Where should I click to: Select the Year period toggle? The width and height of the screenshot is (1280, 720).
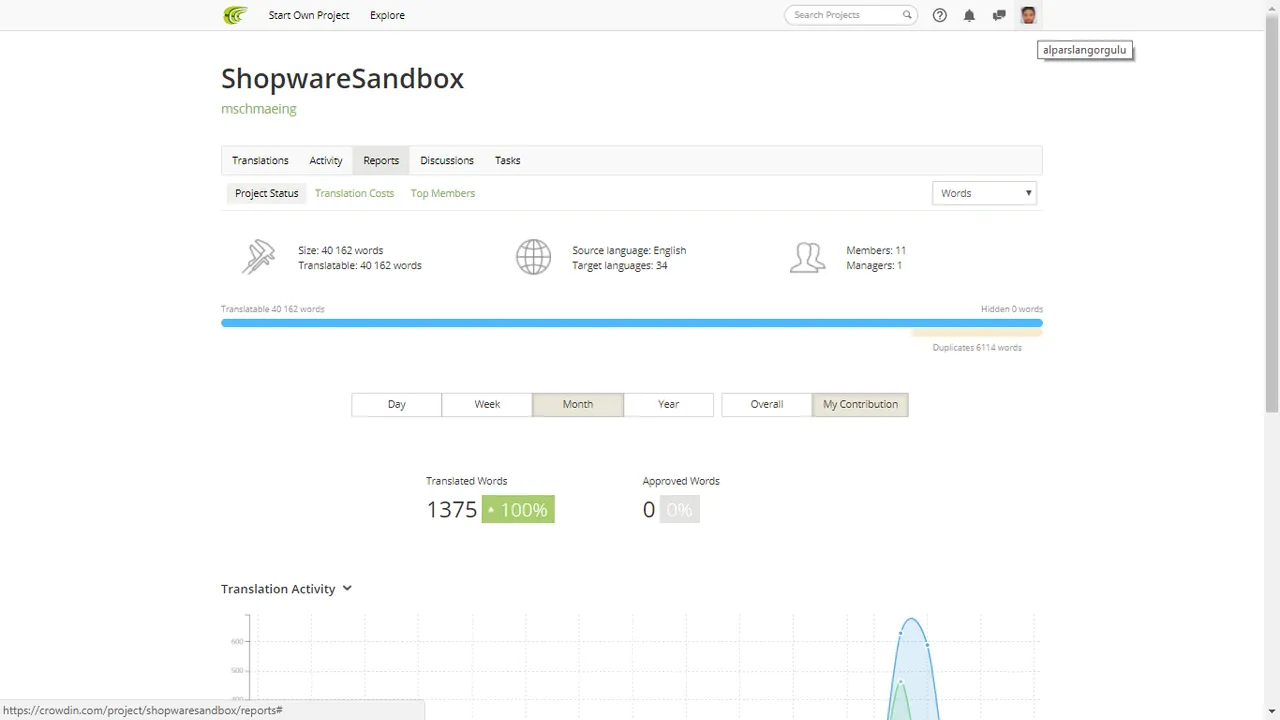pyautogui.click(x=668, y=404)
